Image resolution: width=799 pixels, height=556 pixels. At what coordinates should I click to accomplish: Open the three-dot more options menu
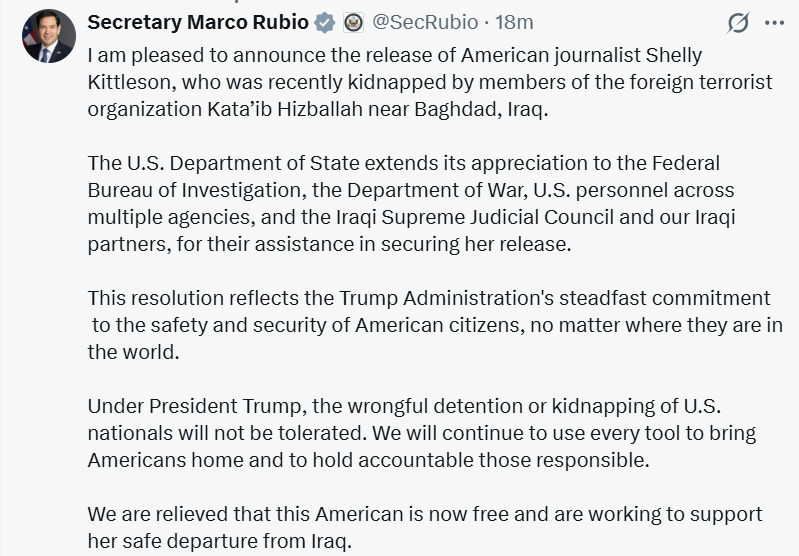(774, 23)
